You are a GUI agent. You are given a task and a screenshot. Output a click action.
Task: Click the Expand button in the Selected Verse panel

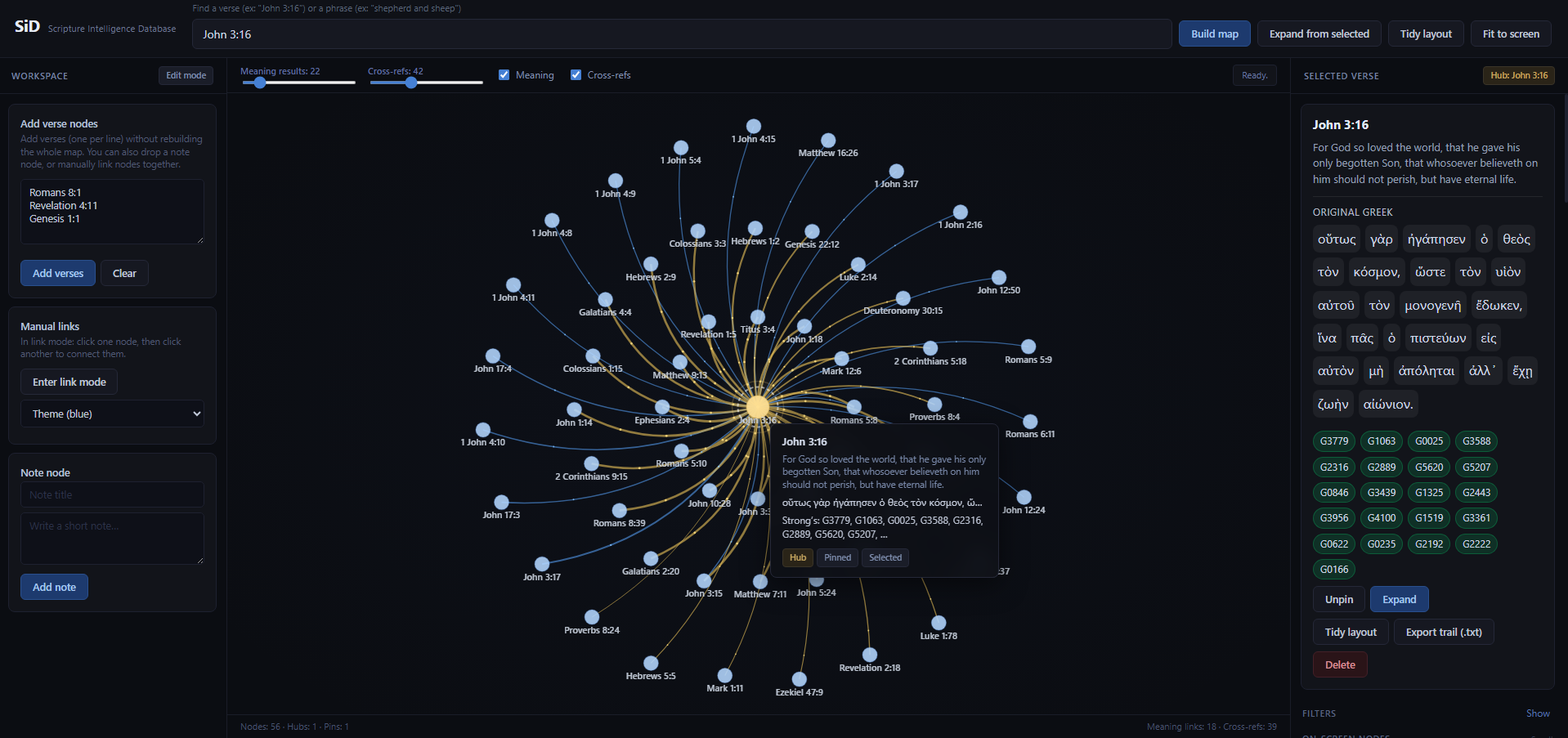tap(1400, 599)
